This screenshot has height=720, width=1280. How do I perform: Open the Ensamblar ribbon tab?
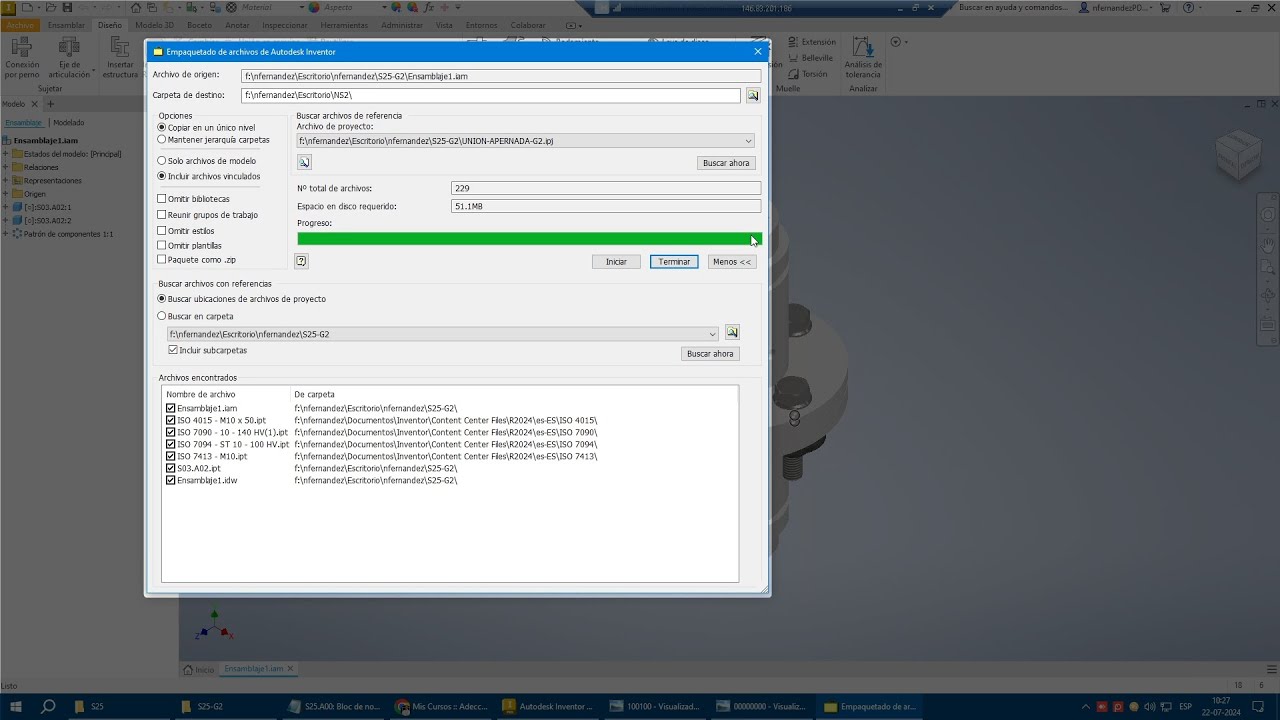click(66, 25)
